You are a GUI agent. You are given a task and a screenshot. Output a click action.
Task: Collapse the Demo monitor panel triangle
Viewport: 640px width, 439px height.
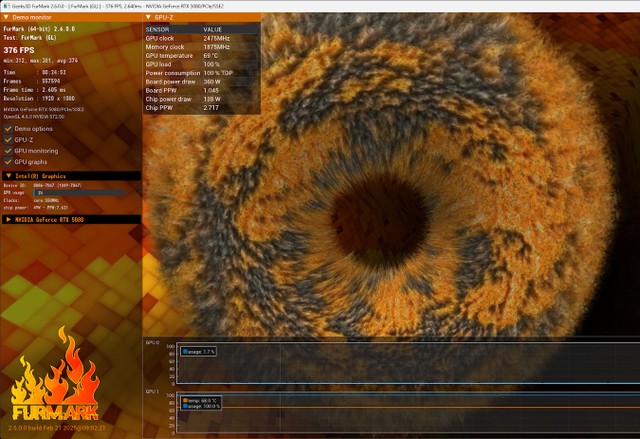point(6,17)
